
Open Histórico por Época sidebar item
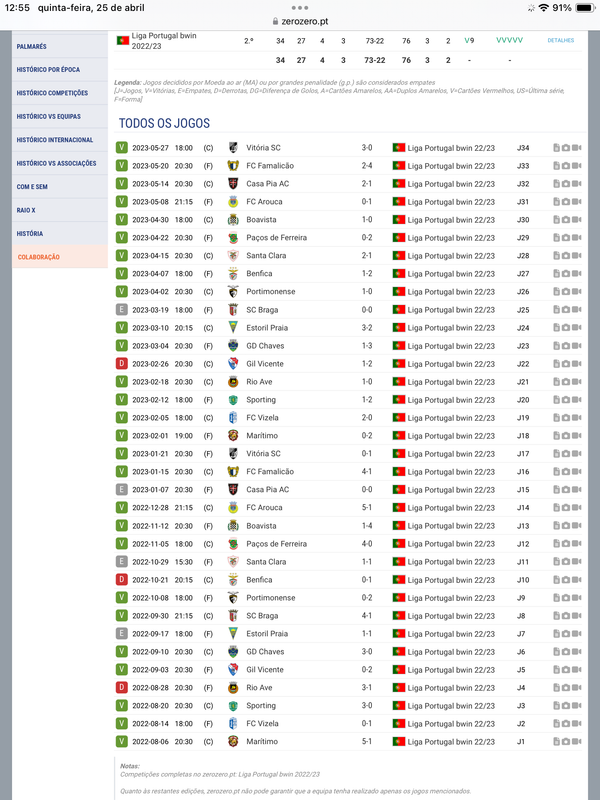click(60, 69)
